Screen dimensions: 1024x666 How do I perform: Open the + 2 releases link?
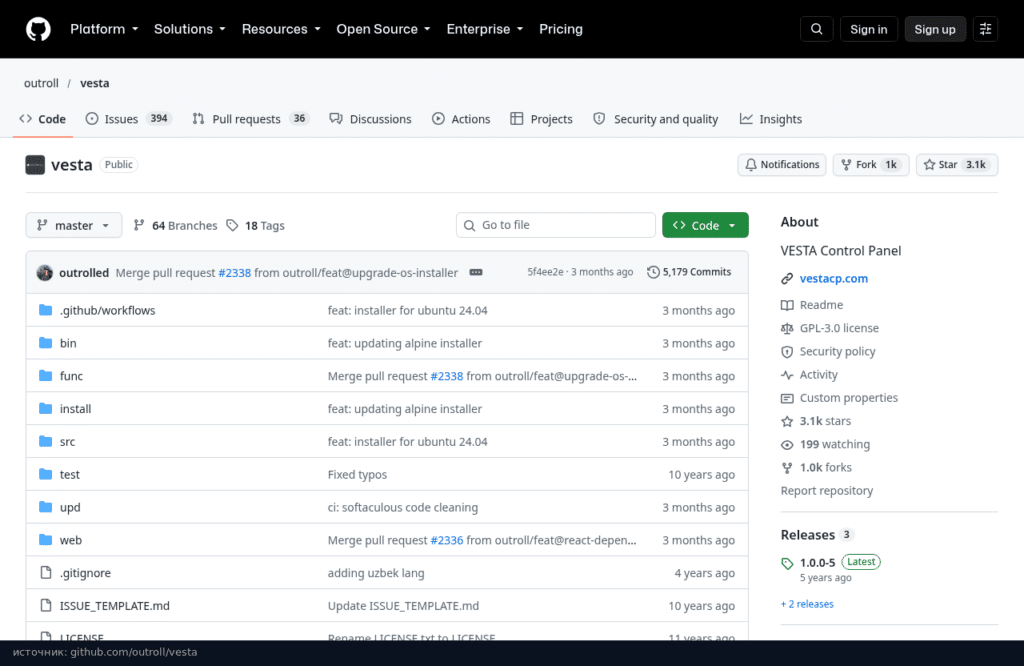tap(807, 604)
